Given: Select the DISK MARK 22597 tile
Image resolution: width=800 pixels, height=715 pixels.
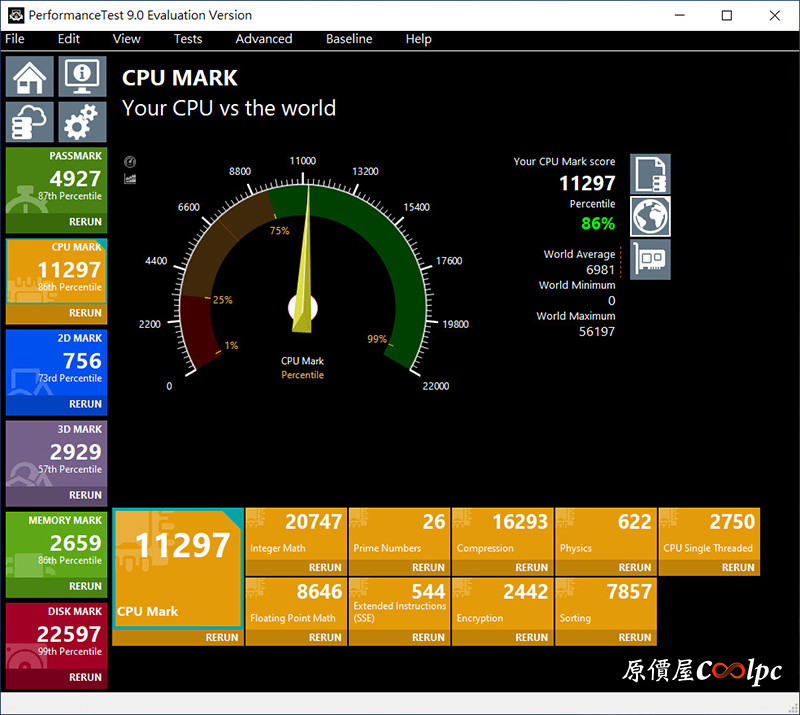Looking at the screenshot, I should coord(57,636).
